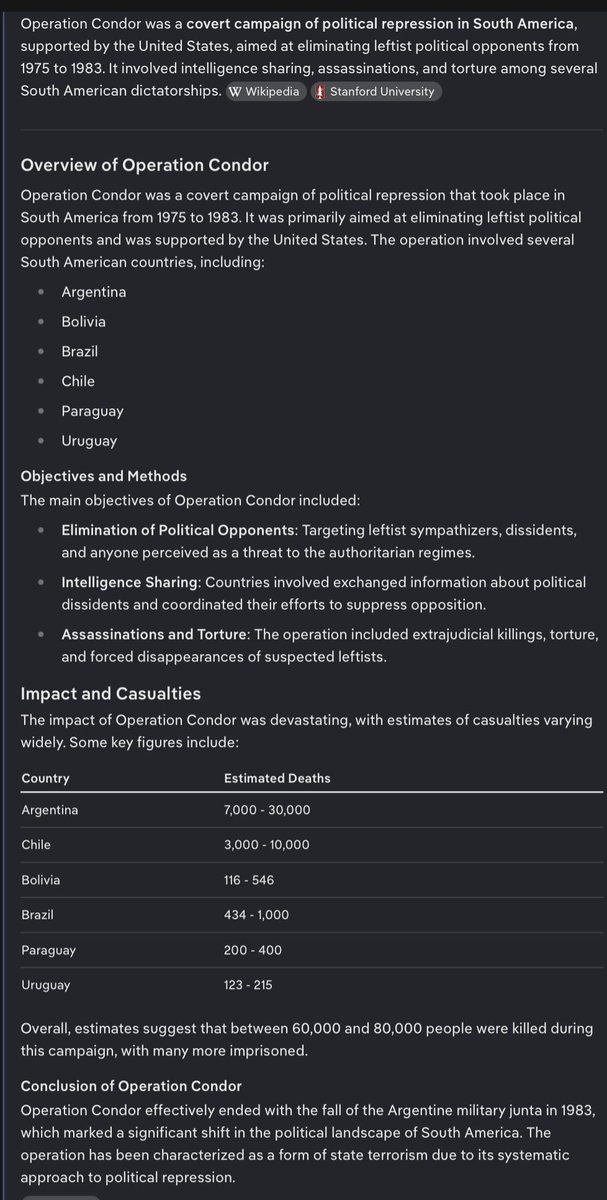This screenshot has height=1200, width=607.
Task: Click the Argentina bullet list item
Action: tap(94, 292)
